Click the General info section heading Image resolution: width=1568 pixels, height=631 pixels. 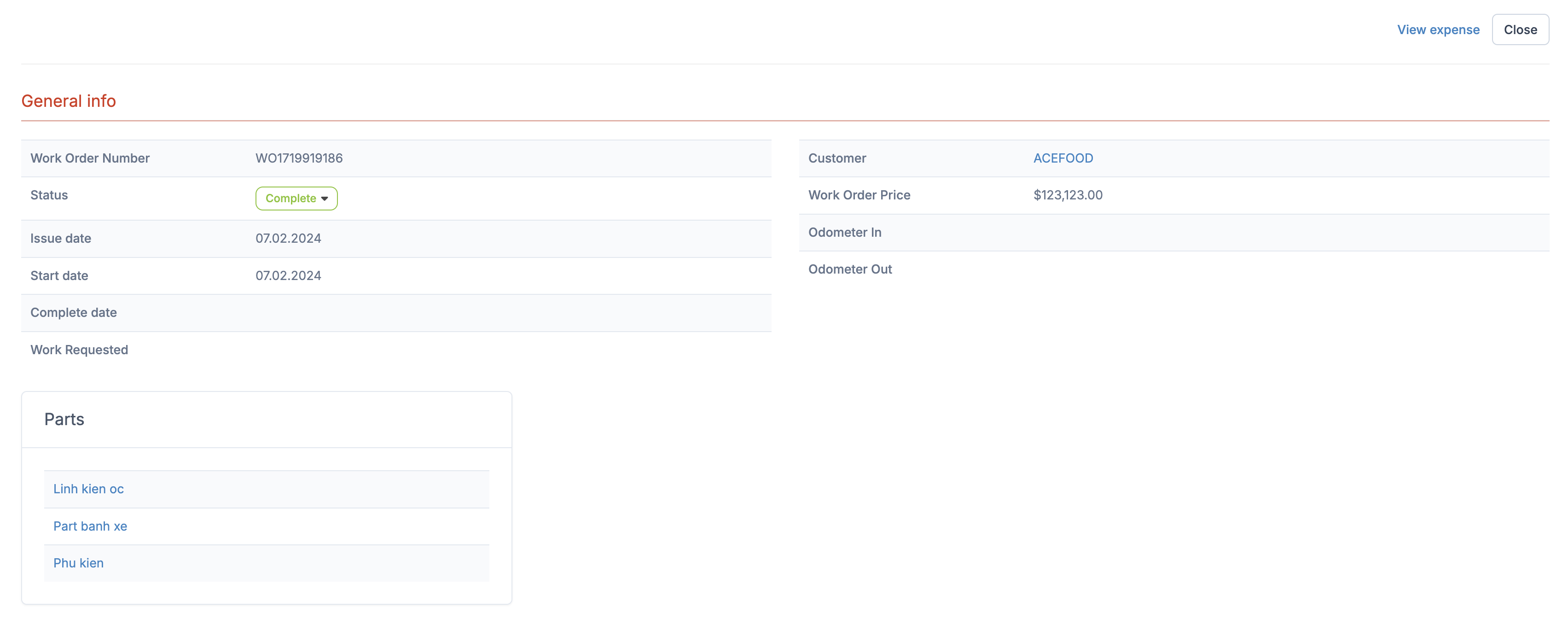69,101
